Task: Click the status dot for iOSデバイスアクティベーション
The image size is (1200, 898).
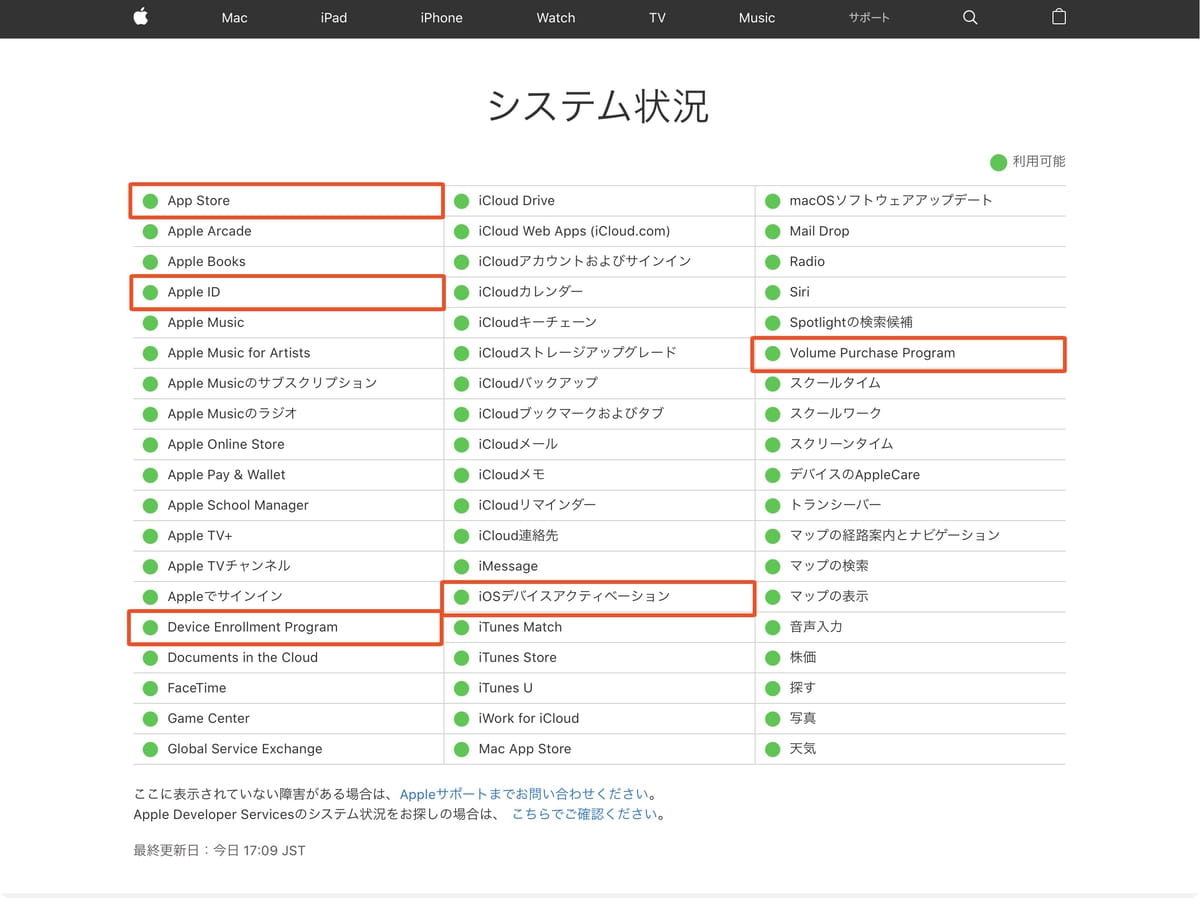Action: pos(461,597)
